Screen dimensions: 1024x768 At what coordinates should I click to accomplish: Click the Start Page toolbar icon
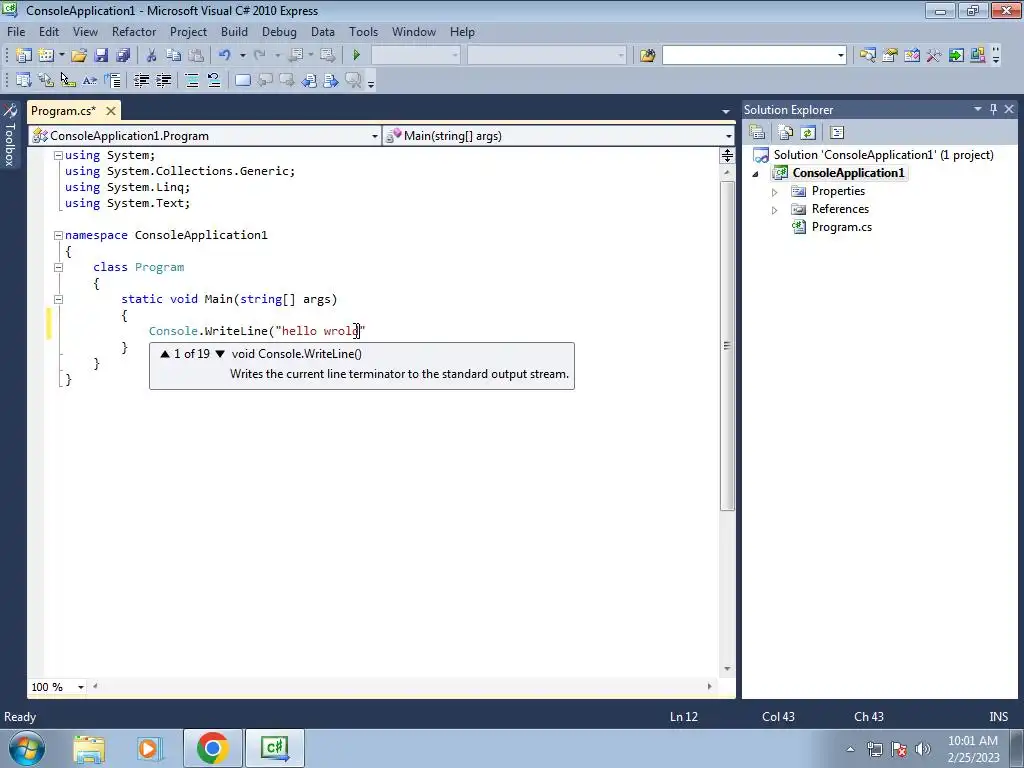coord(956,56)
